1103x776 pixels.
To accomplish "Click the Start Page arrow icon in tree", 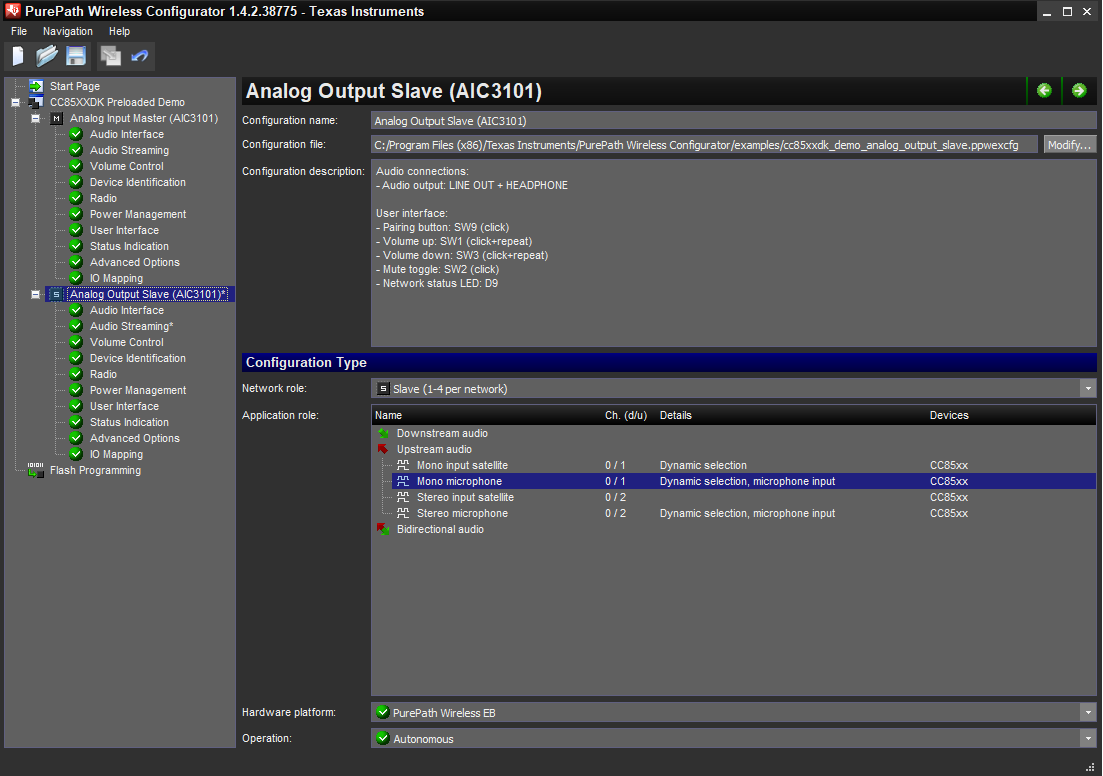I will [x=36, y=86].
